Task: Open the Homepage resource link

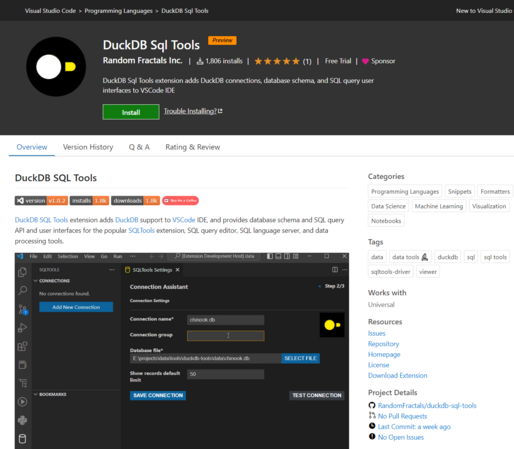Action: click(x=384, y=354)
